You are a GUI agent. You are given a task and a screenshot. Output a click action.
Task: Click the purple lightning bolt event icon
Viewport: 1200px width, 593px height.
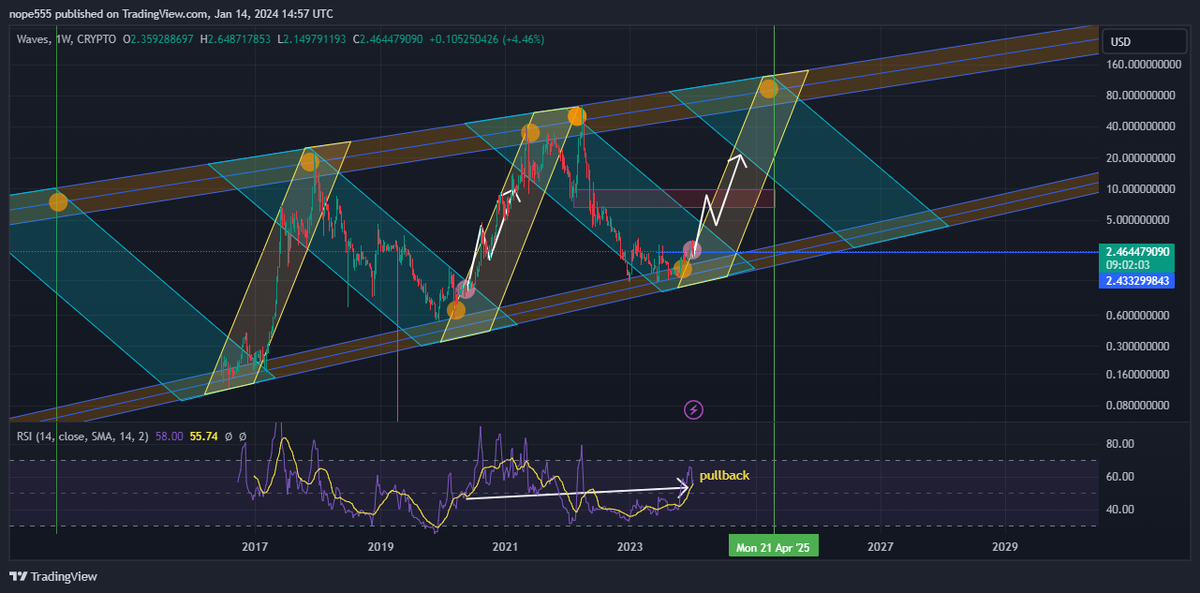click(x=693, y=409)
